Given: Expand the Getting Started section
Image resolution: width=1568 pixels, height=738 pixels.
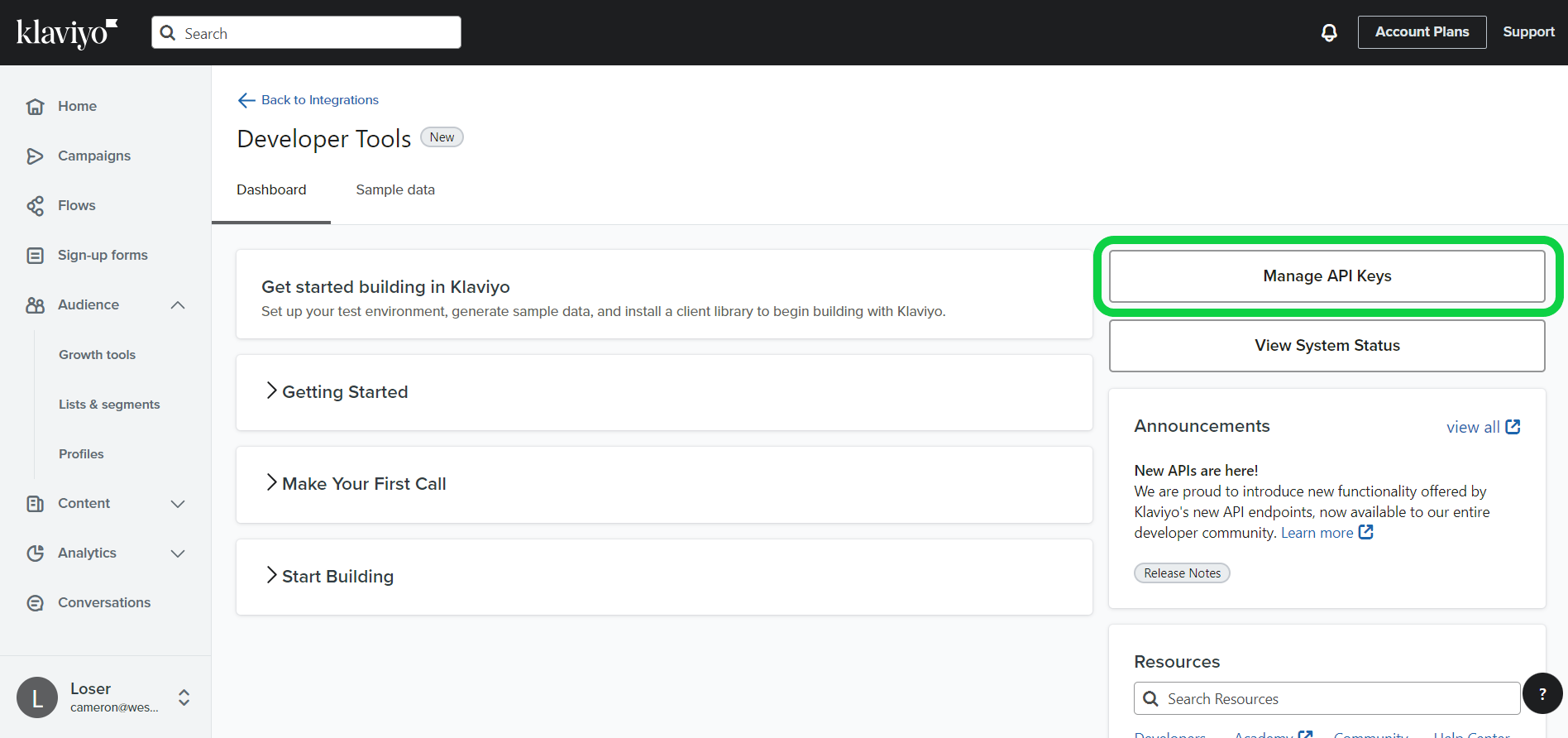Looking at the screenshot, I should pyautogui.click(x=664, y=392).
